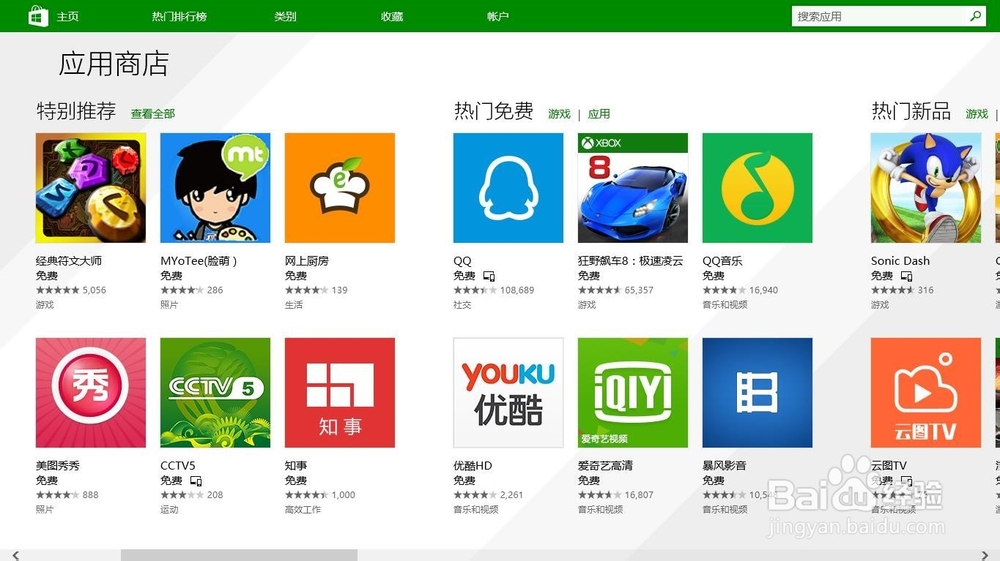1000x561 pixels.
Task: Click the MYoTee(脸萌) title text
Action: tap(198, 261)
